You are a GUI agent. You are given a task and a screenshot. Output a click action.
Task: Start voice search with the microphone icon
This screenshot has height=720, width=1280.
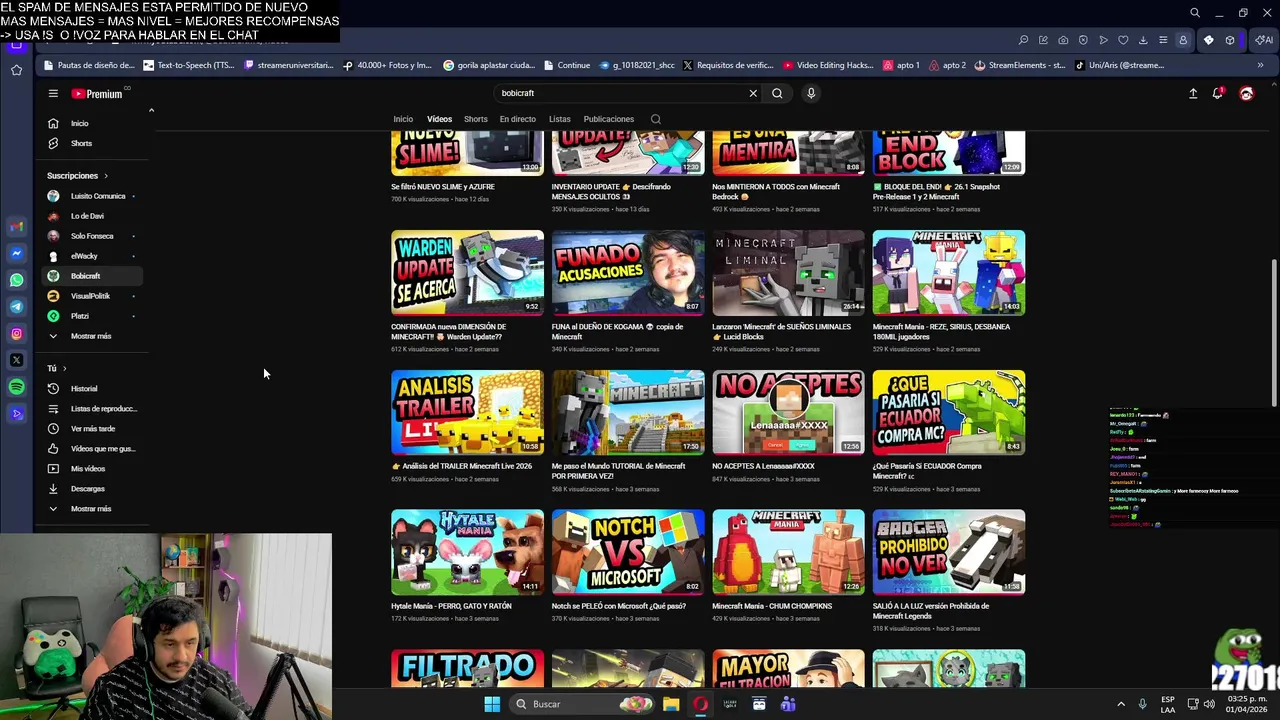pos(811,93)
